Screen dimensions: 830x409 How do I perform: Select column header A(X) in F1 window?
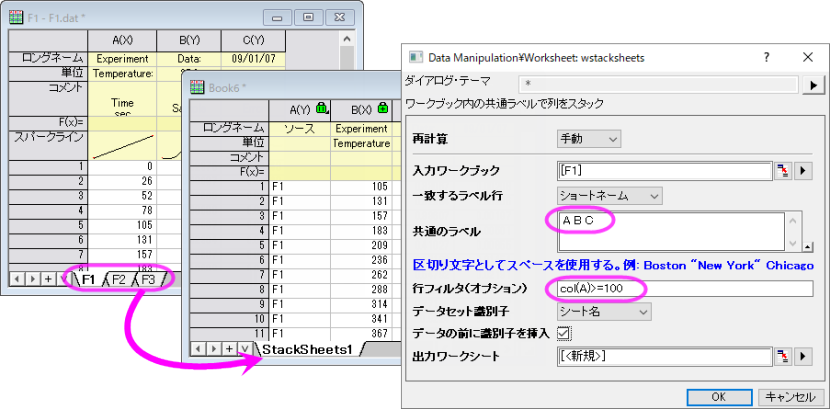coord(122,40)
